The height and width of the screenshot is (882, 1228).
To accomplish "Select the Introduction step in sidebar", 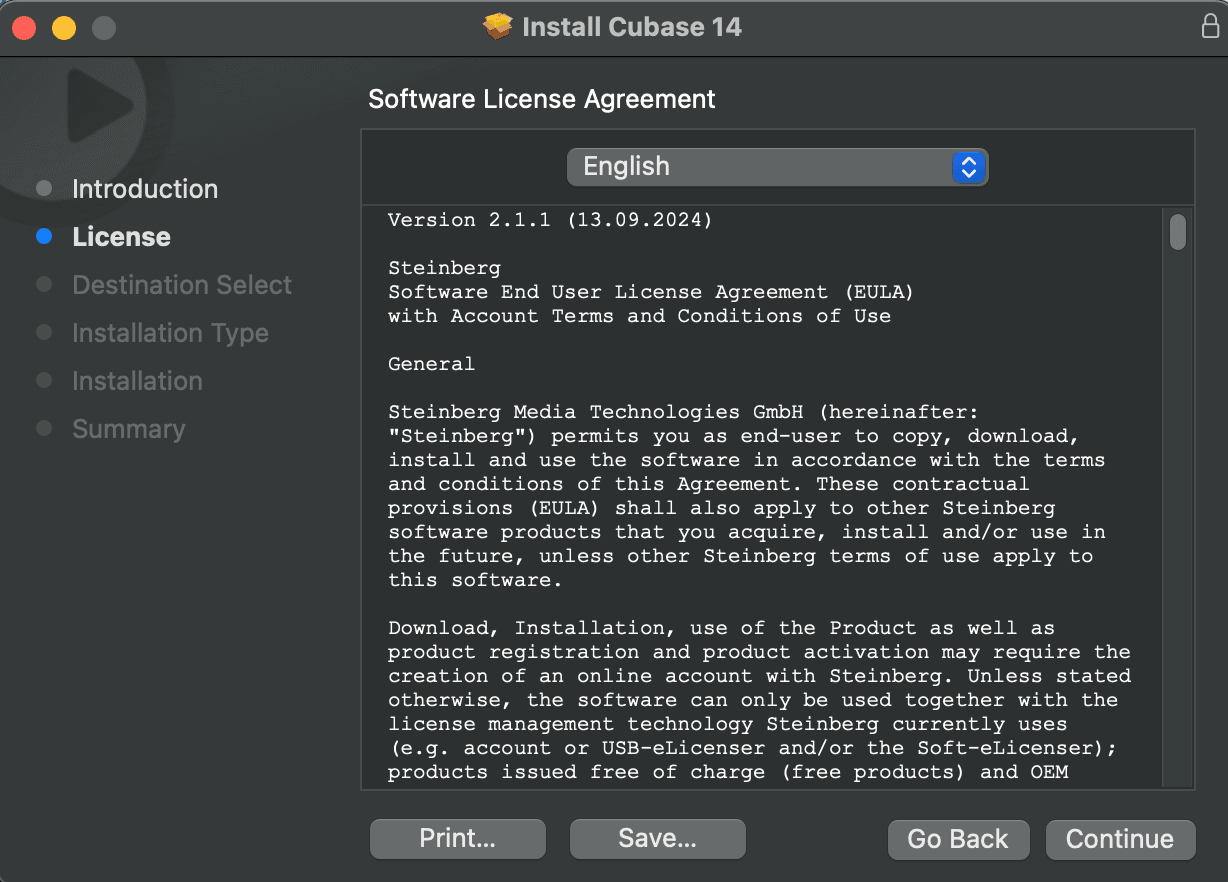I will [145, 189].
